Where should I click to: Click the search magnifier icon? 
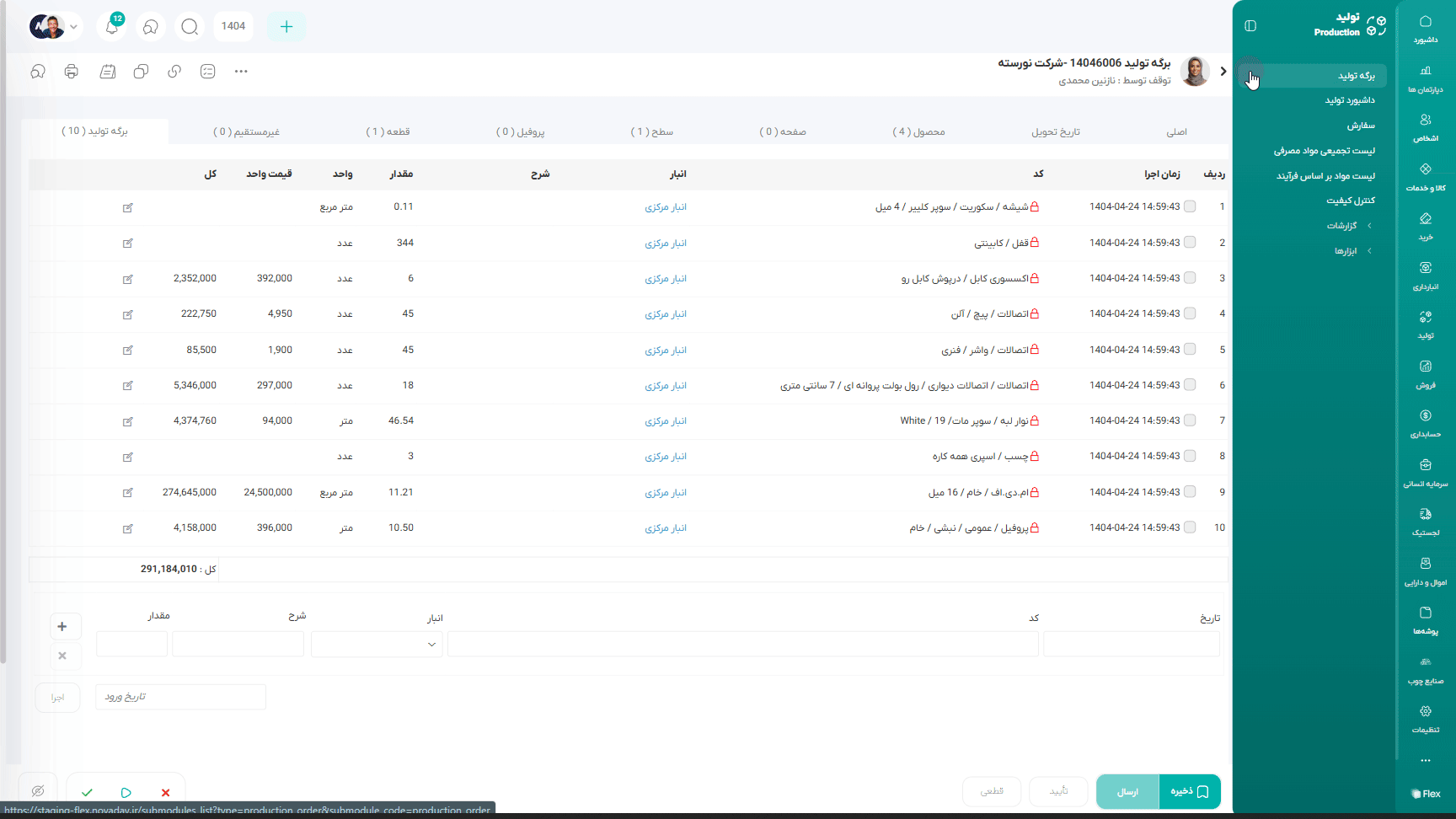tap(190, 27)
